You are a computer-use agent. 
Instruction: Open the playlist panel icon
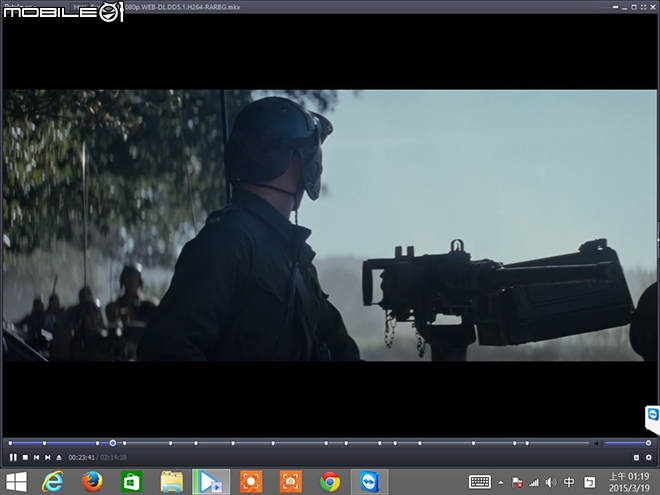tap(636, 458)
